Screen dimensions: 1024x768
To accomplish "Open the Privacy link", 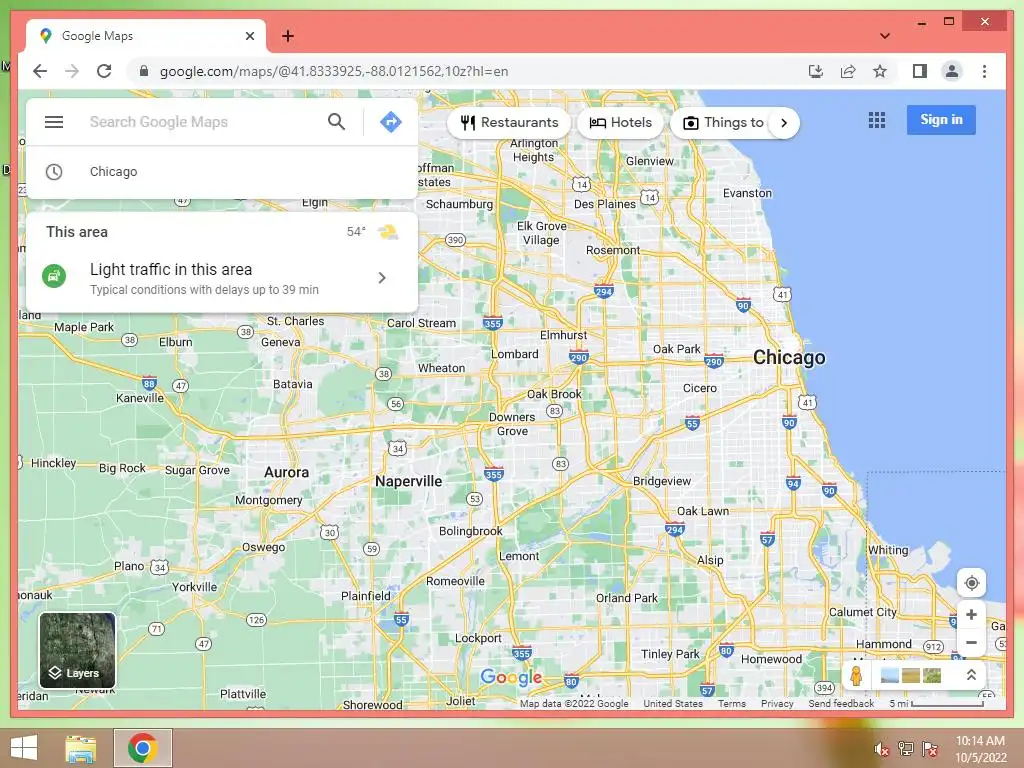I will [777, 703].
